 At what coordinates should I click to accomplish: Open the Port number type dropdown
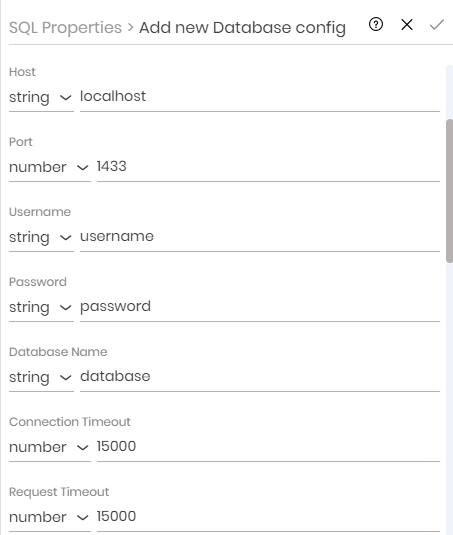[50, 167]
